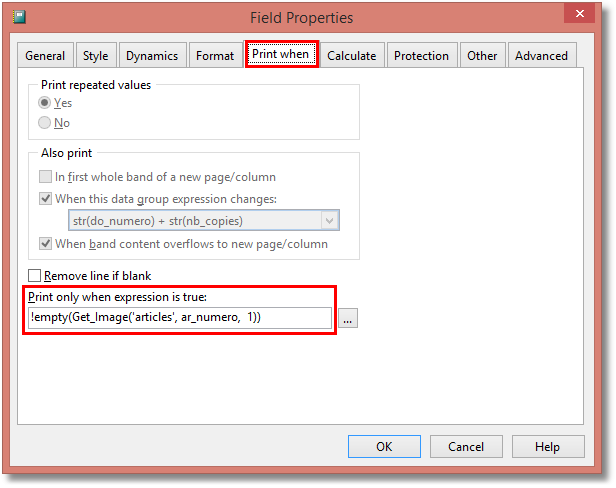Select the Protection tab
616x488 pixels.
point(421,56)
